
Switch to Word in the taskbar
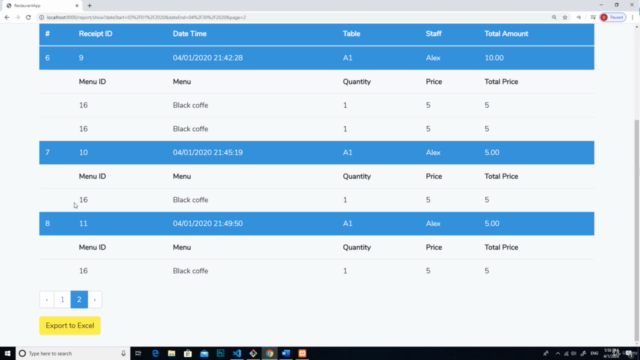pyautogui.click(x=286, y=353)
